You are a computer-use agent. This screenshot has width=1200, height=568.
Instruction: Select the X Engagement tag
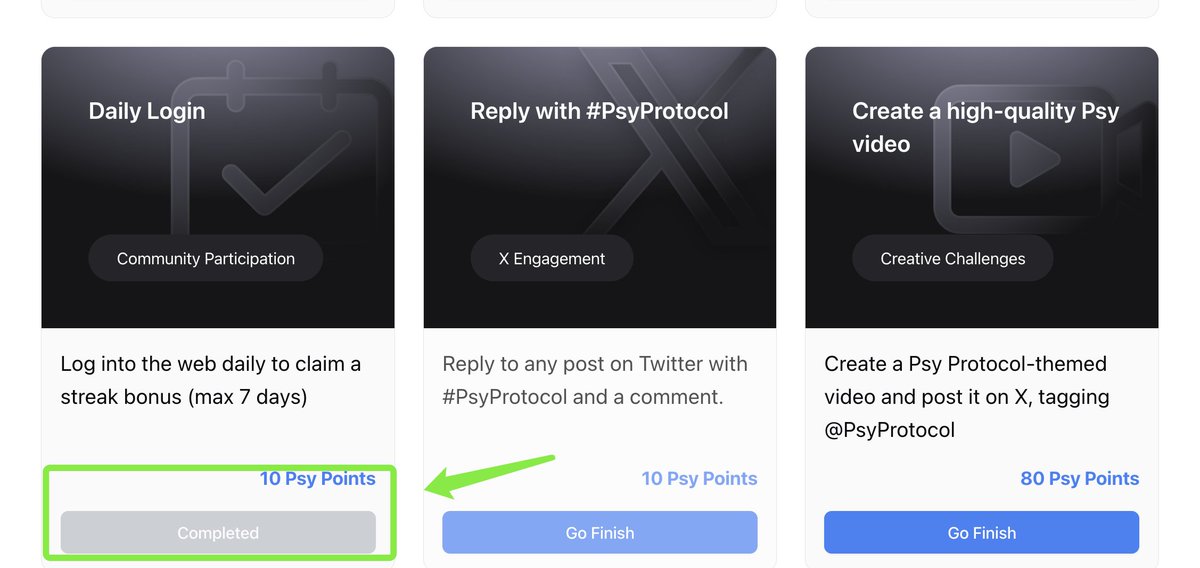tap(552, 259)
